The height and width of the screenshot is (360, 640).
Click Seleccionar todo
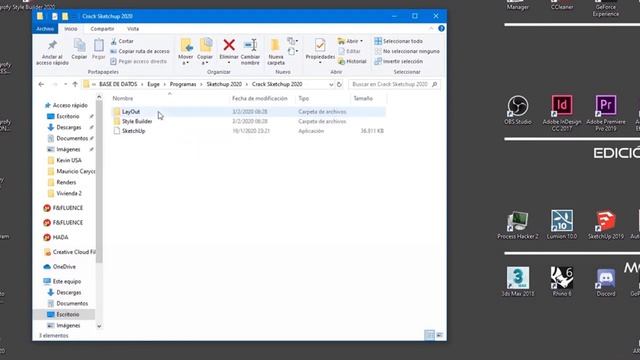(x=398, y=41)
